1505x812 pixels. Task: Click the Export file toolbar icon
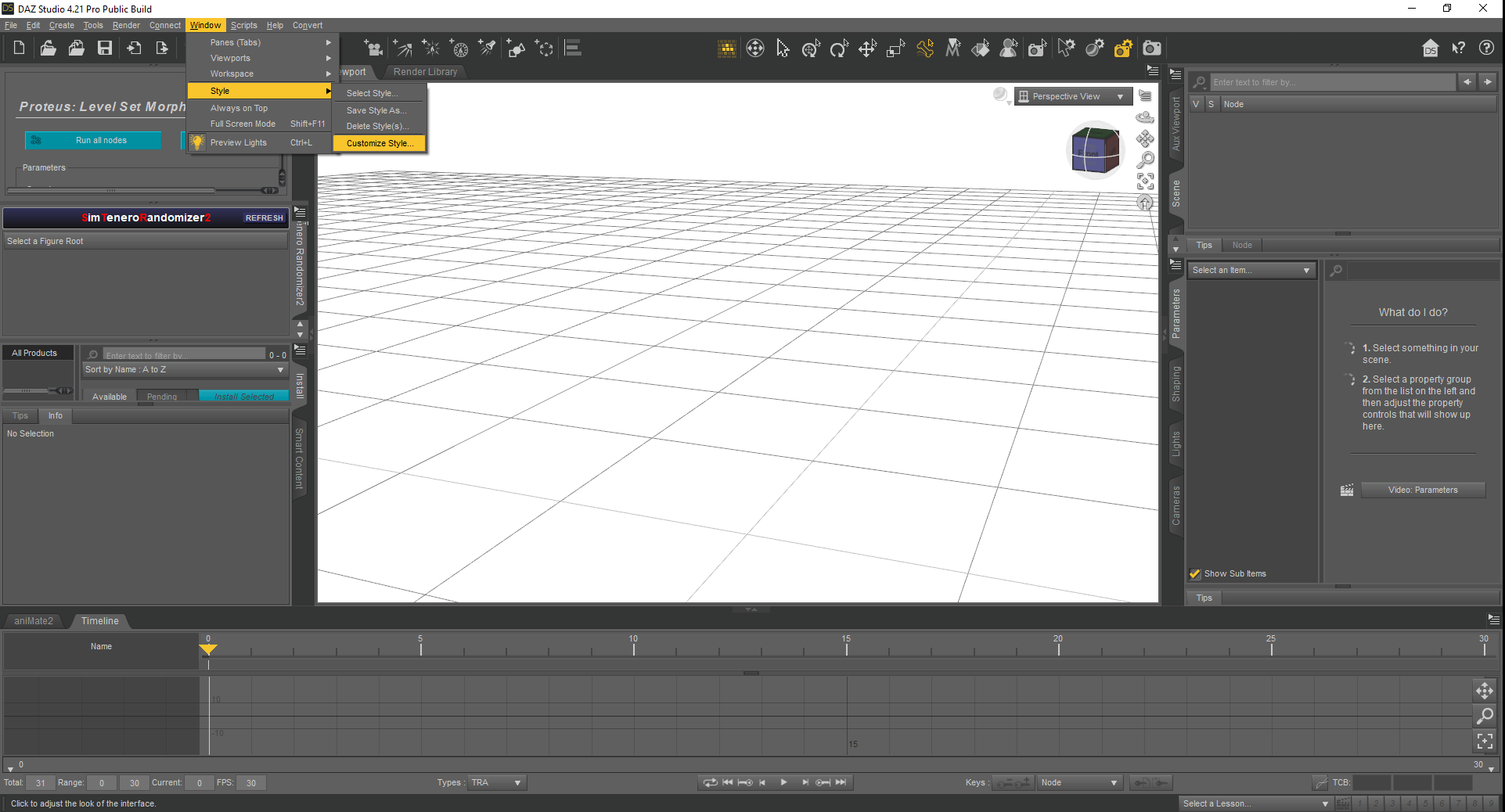click(162, 49)
